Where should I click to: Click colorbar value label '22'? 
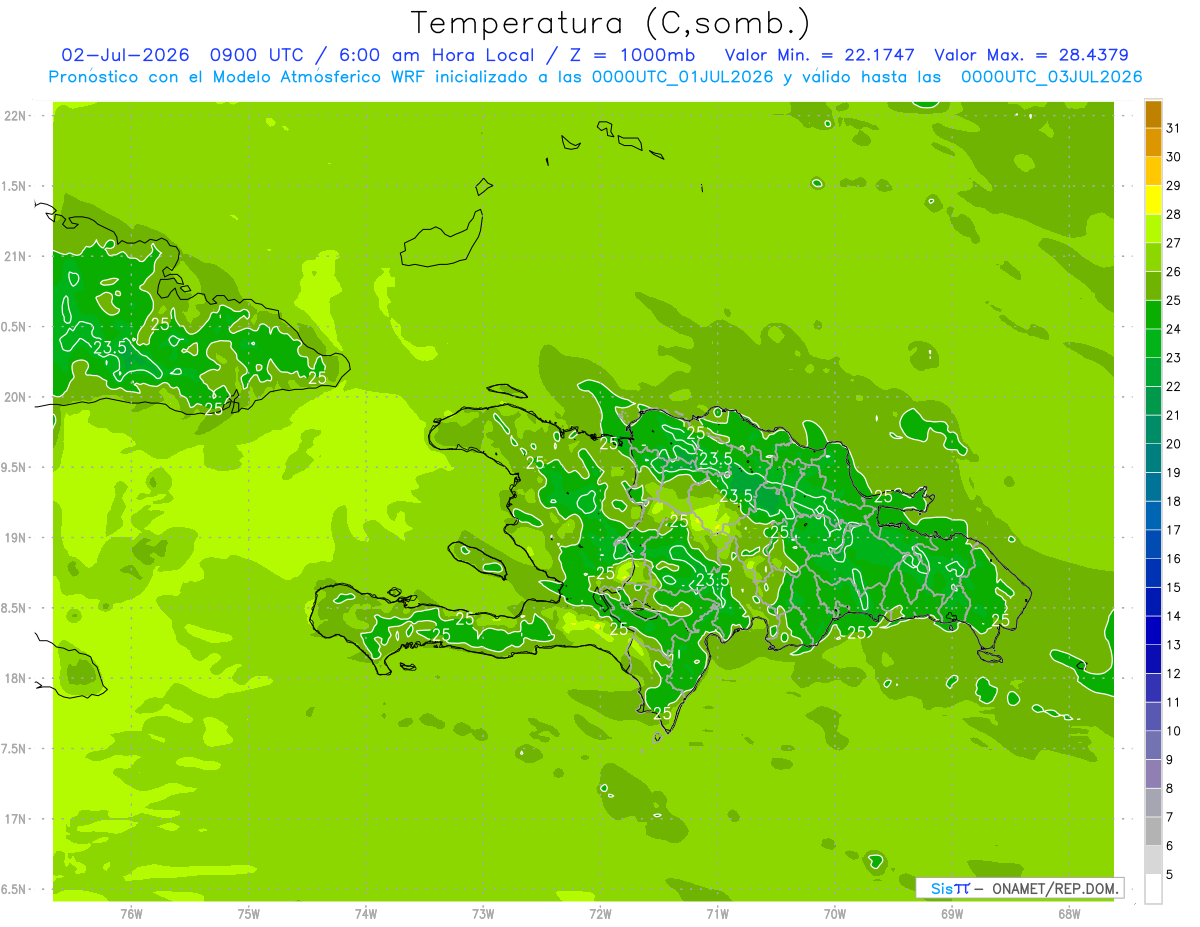tap(1174, 387)
